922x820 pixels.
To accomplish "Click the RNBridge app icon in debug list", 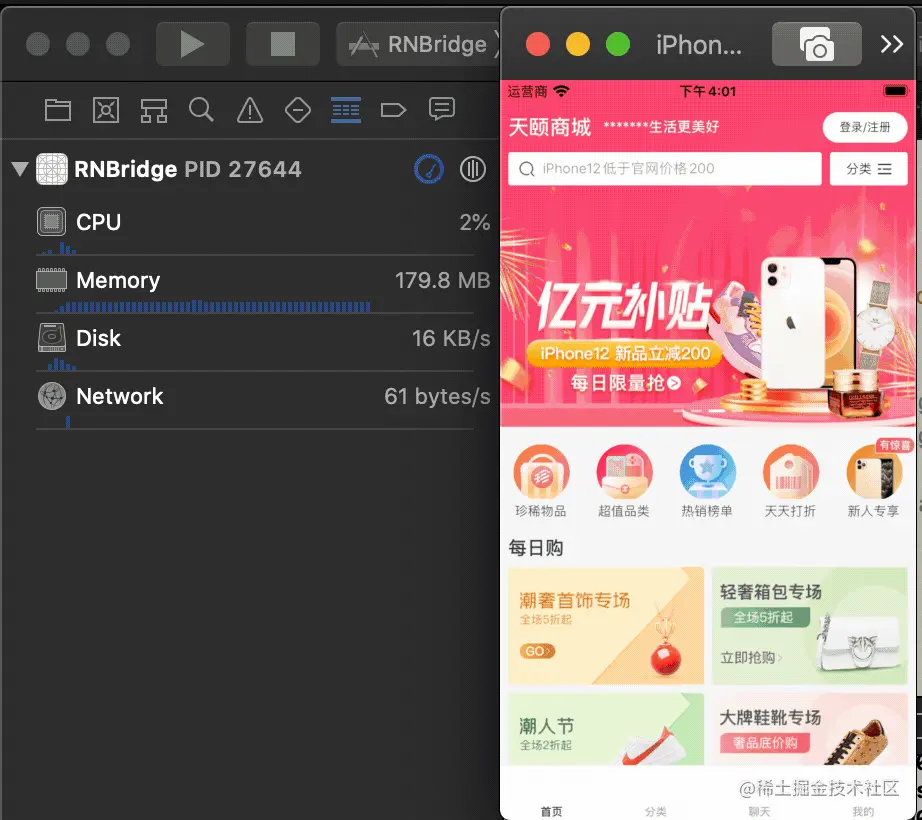I will (52, 169).
